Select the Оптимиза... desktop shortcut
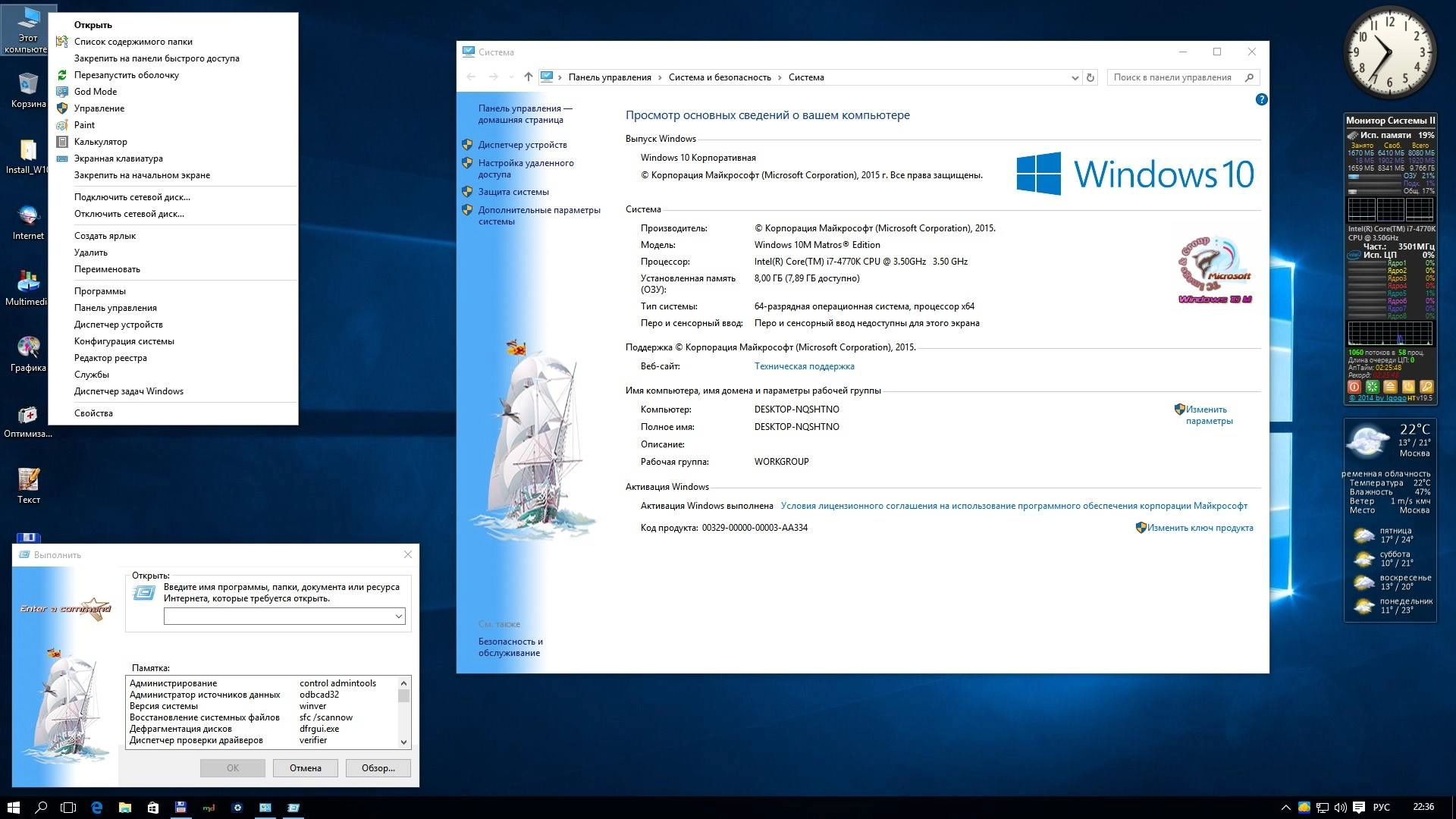The image size is (1456, 819). (x=28, y=420)
